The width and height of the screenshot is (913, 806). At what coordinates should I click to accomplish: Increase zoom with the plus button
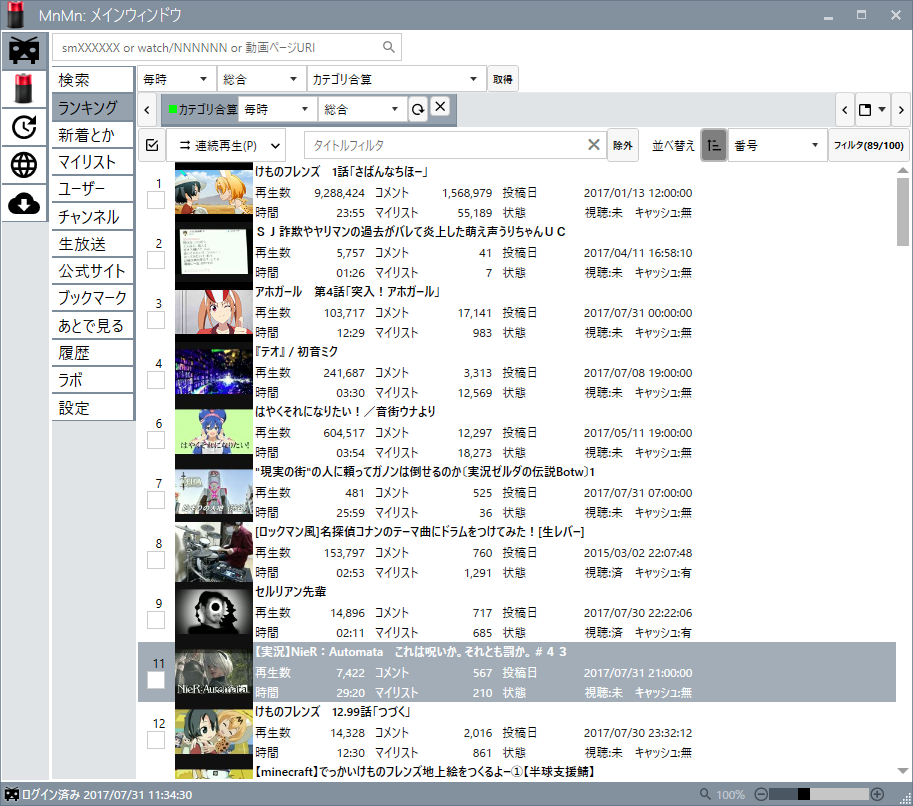click(x=877, y=794)
